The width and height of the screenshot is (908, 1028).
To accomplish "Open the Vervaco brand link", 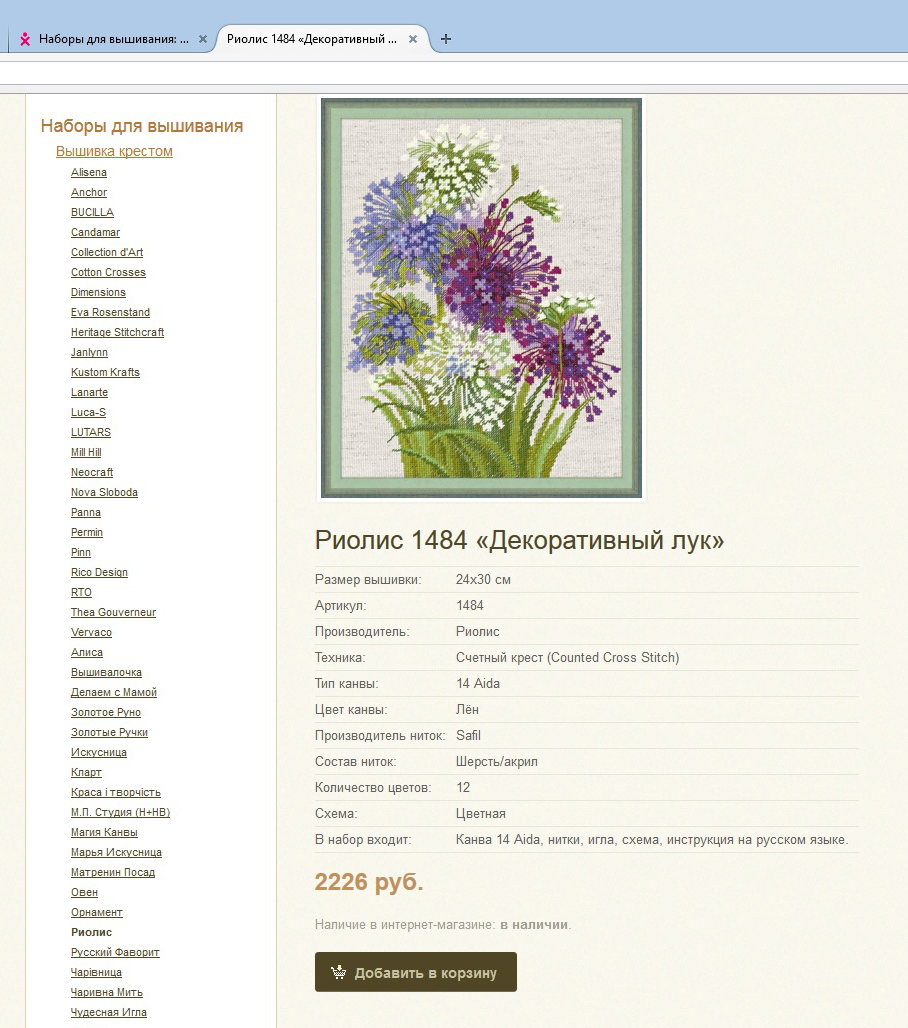I will [x=91, y=632].
